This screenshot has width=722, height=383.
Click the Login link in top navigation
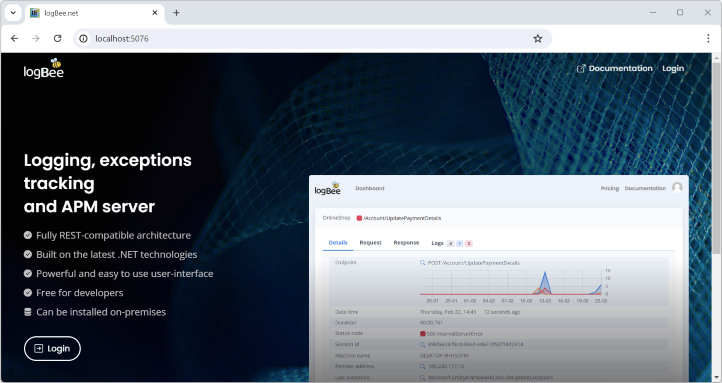673,68
